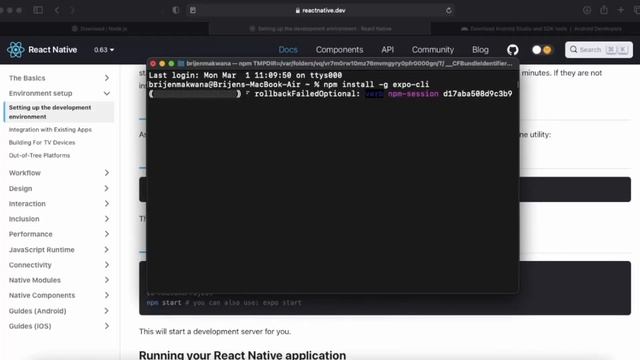Image resolution: width=640 pixels, height=360 pixels.
Task: Click Running your React Native application heading
Action: click(242, 354)
